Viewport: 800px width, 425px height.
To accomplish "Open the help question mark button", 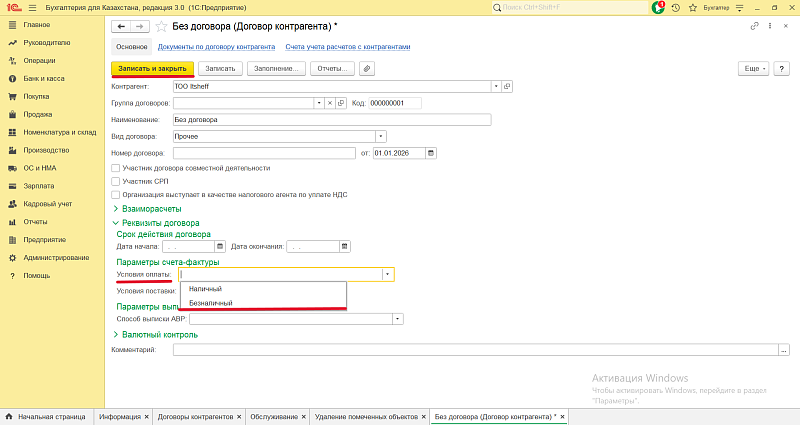I will click(781, 68).
